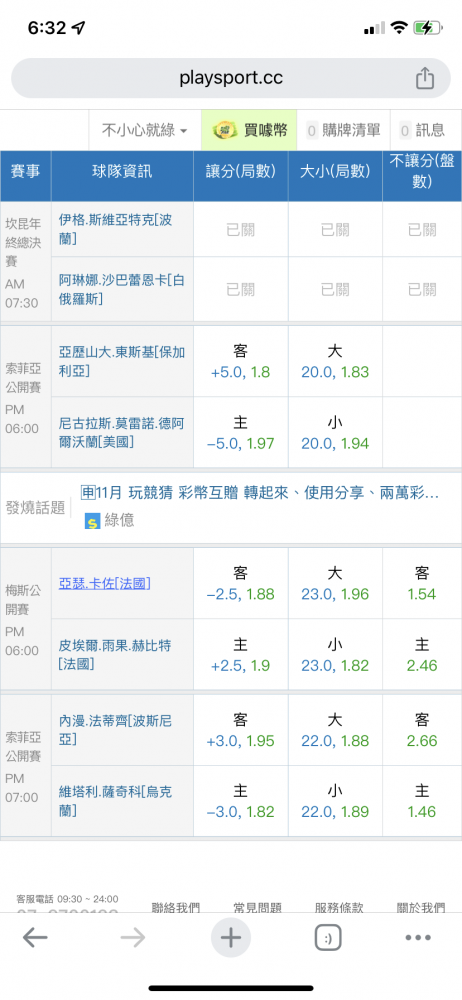This screenshot has width=462, height=1000.
Task: Go back with the left arrow icon
Action: 35,938
